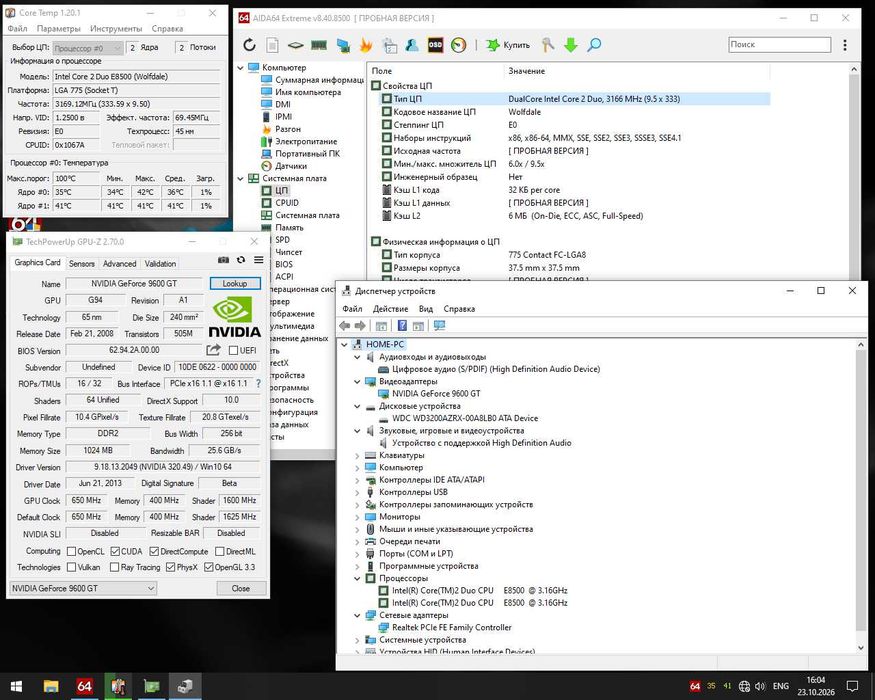Click AIDA64 network computers toolbar icon
875x700 pixels.
(x=343, y=45)
